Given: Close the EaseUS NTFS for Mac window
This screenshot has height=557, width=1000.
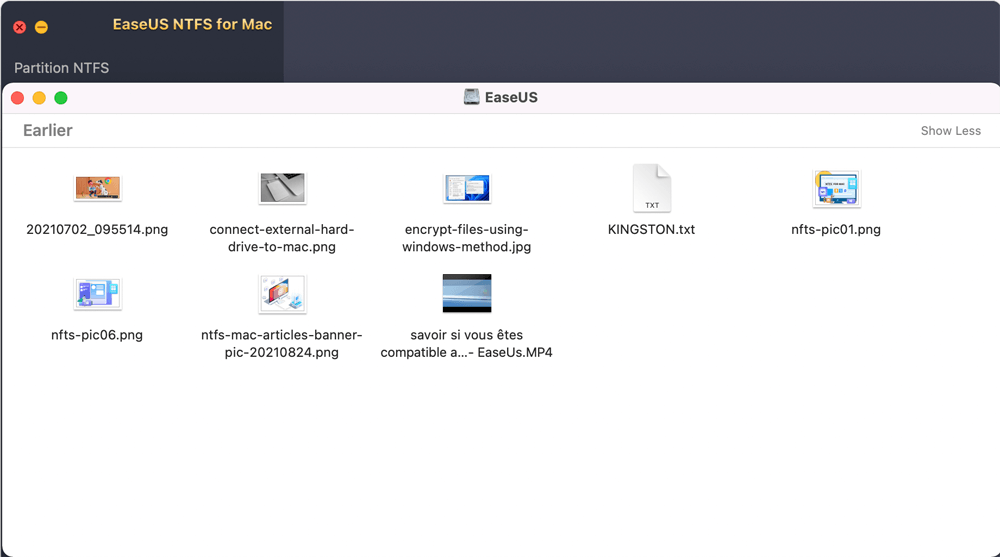Looking at the screenshot, I should (20, 27).
